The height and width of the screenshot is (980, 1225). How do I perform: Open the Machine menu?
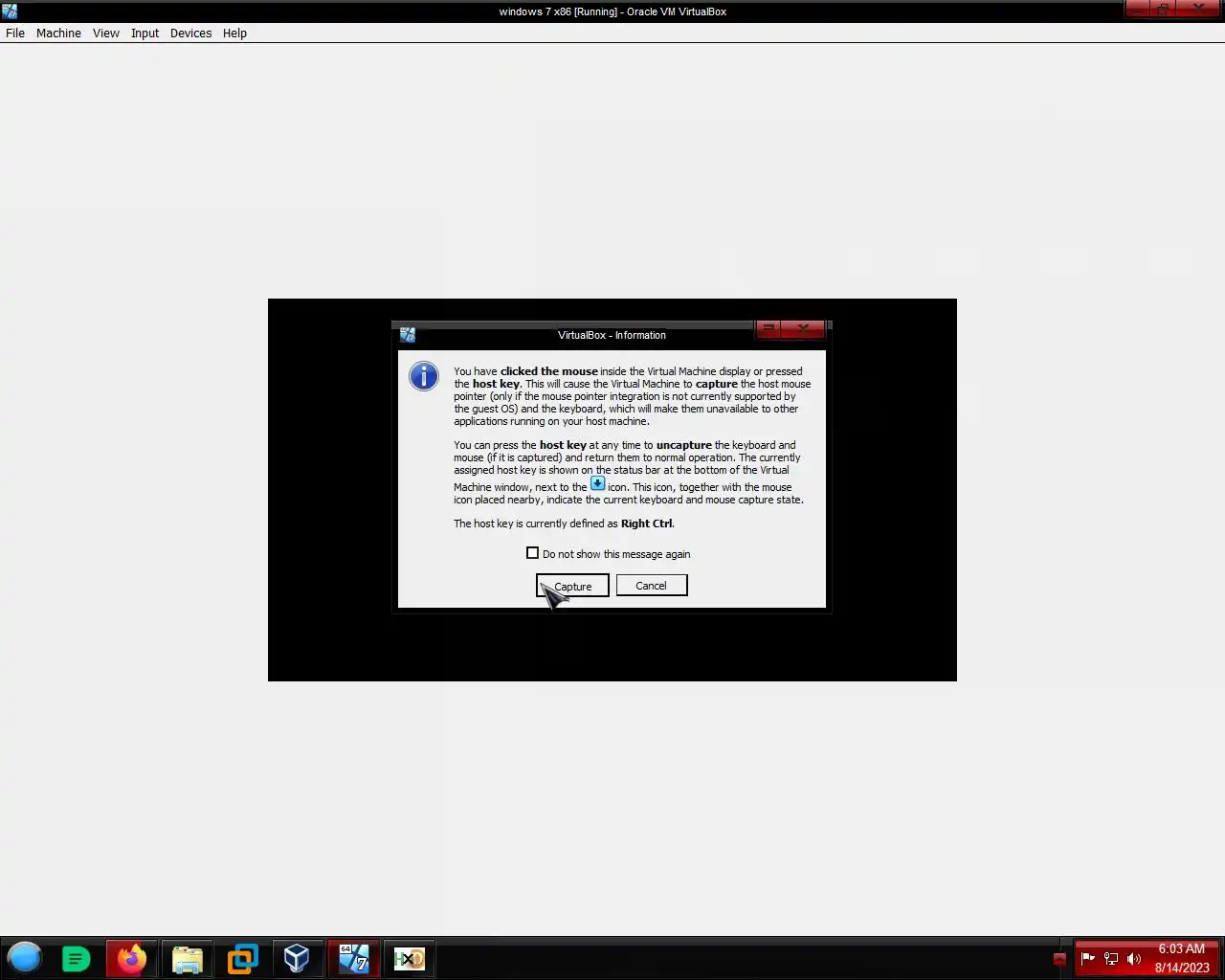(x=58, y=33)
